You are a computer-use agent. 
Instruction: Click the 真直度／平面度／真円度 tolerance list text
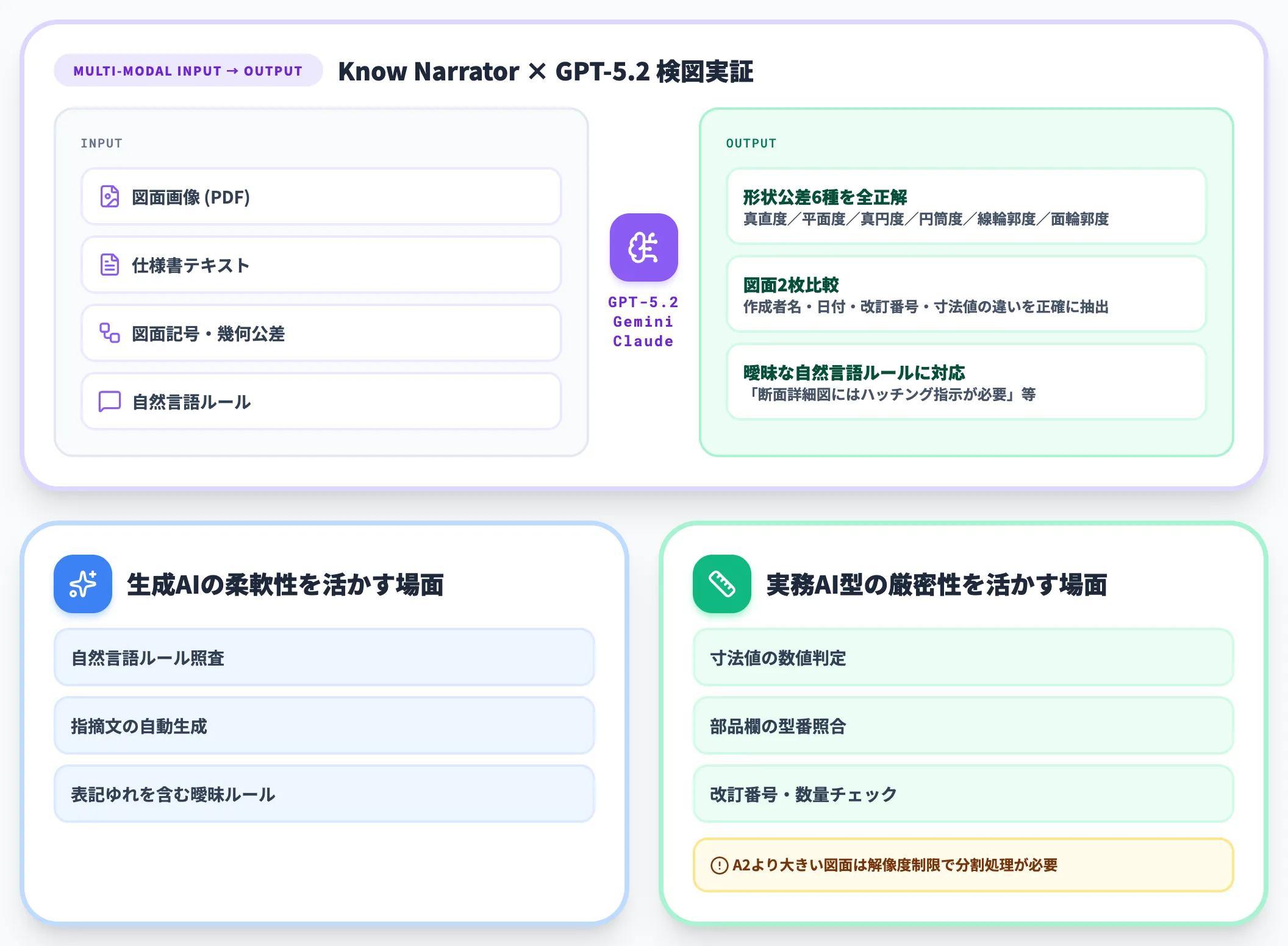coord(926,219)
